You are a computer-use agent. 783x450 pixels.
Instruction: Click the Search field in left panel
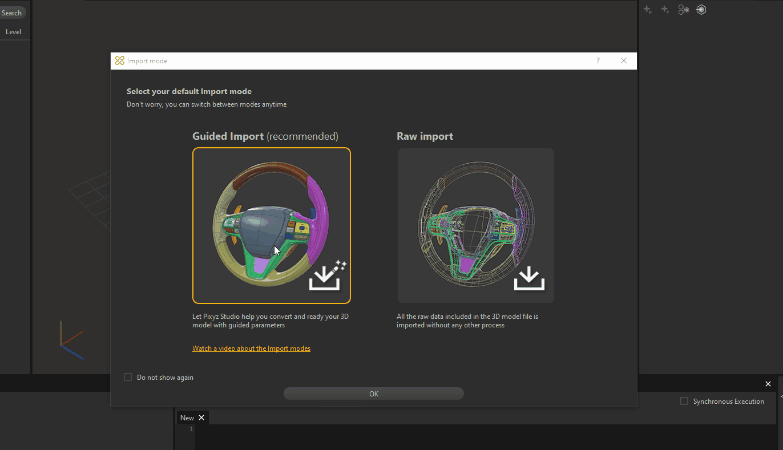click(x=12, y=13)
